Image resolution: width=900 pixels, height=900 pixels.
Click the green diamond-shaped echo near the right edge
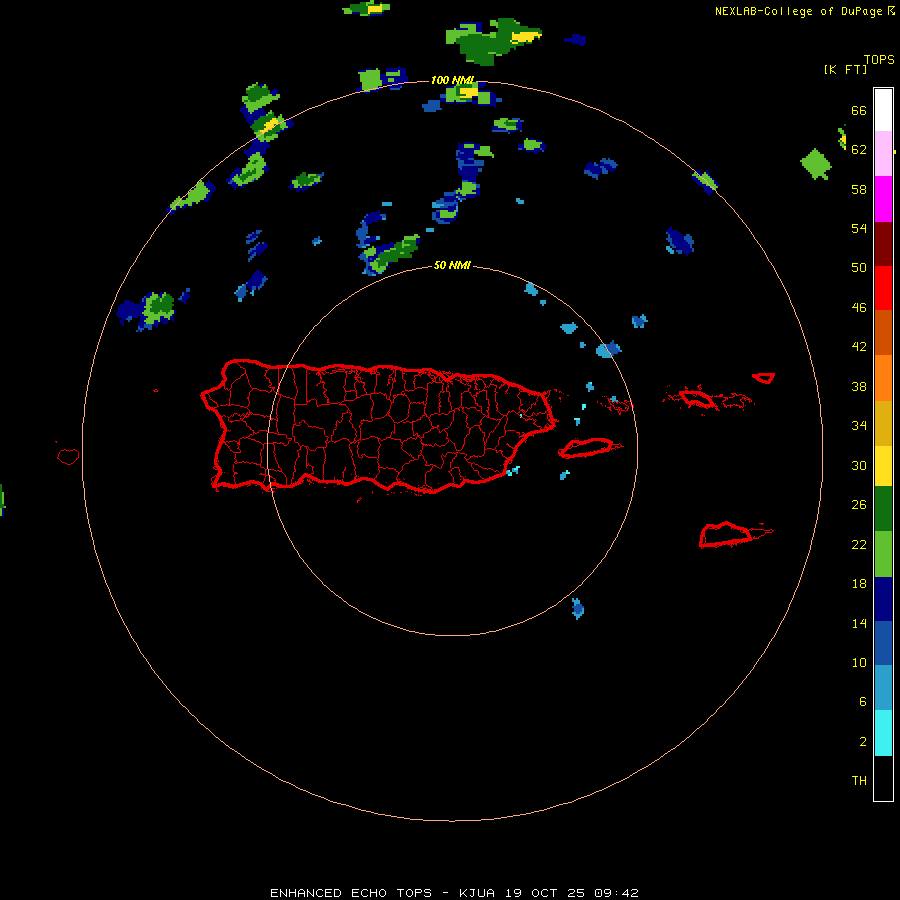pos(816,164)
